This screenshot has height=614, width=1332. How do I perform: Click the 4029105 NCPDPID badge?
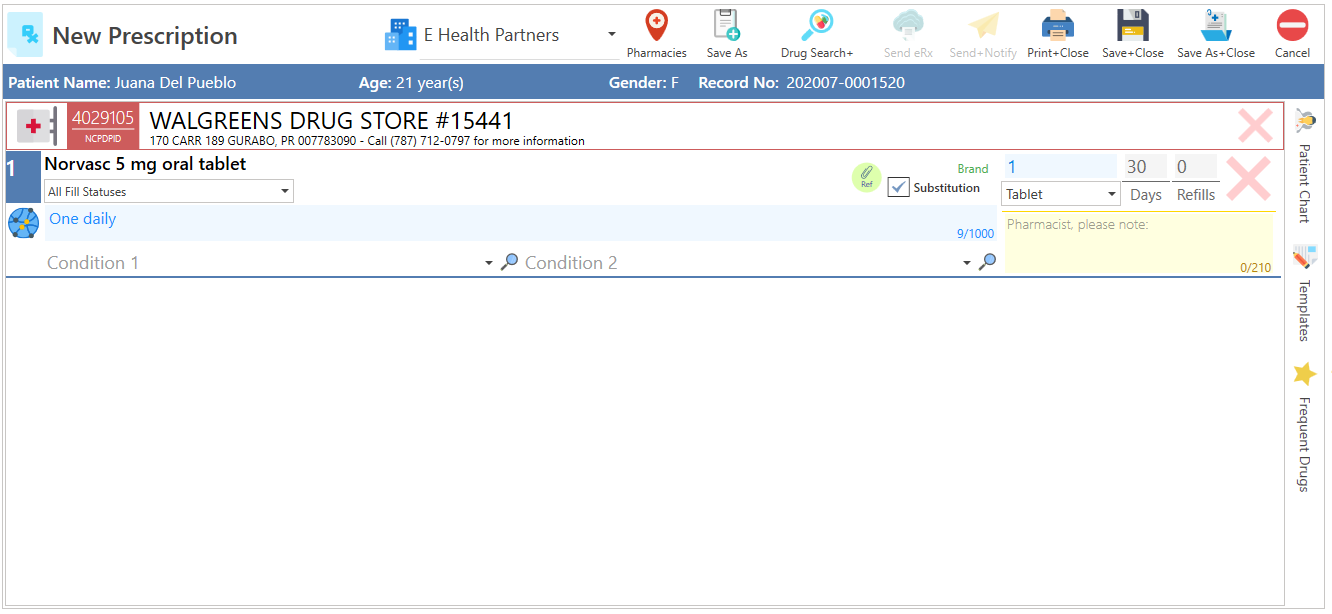pyautogui.click(x=103, y=127)
